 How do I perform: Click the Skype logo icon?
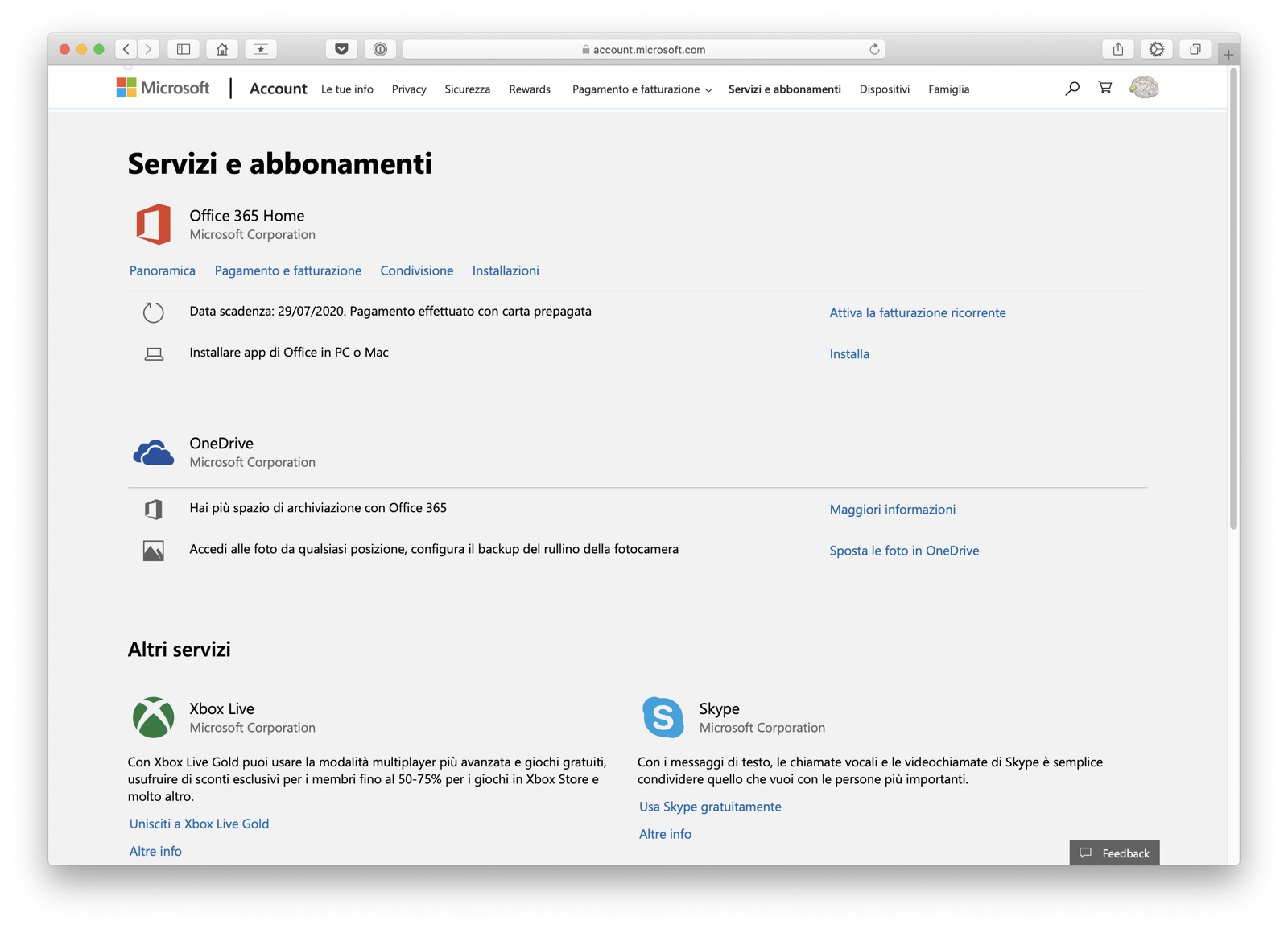coord(663,717)
